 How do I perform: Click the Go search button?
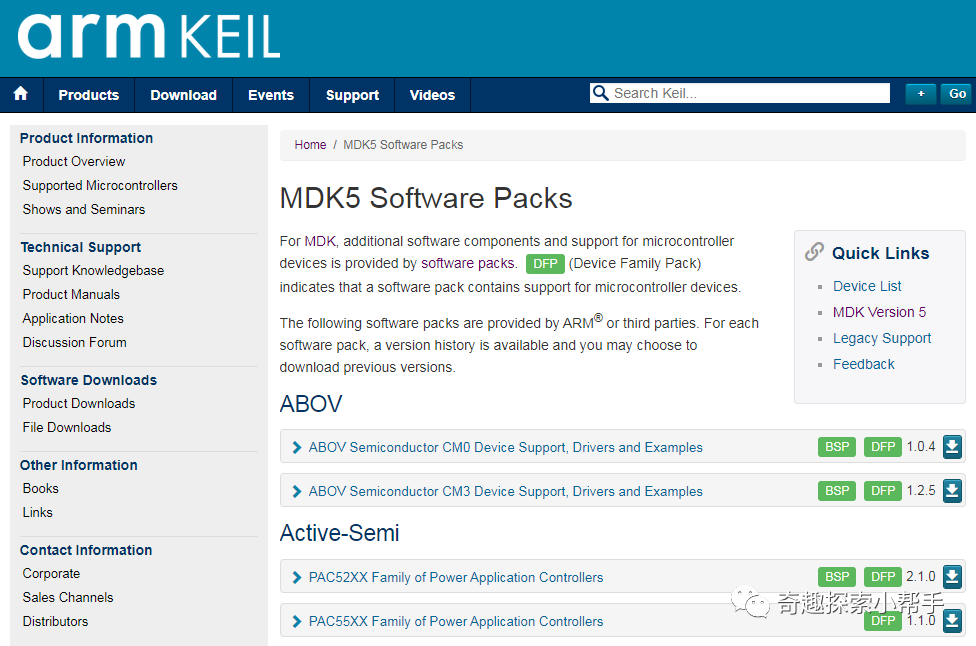[957, 93]
